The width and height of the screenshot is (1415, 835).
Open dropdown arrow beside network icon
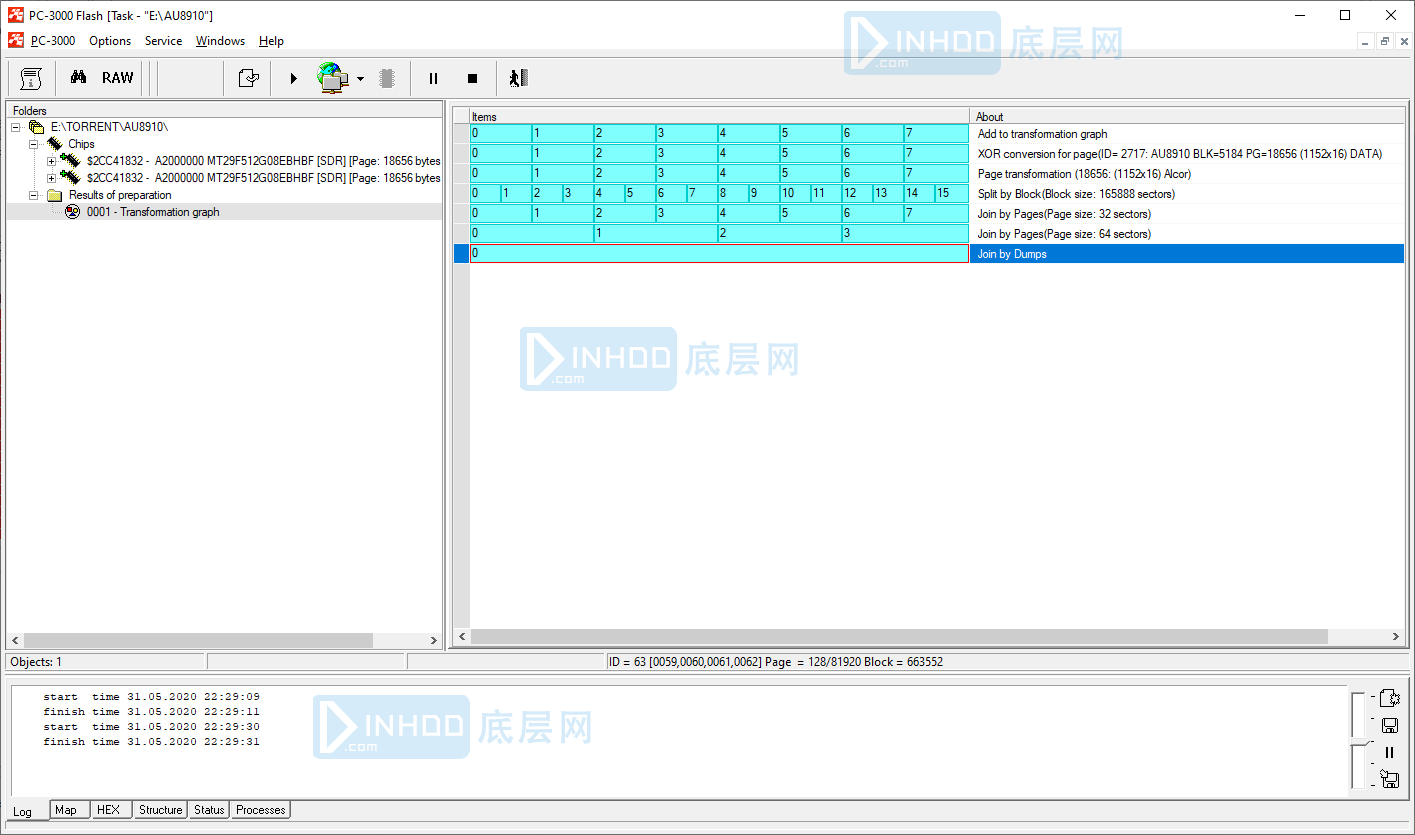click(360, 79)
